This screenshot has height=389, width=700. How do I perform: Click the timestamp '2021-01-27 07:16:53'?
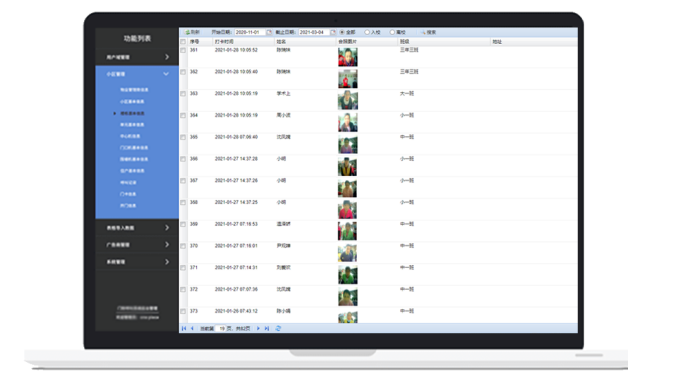pos(236,224)
